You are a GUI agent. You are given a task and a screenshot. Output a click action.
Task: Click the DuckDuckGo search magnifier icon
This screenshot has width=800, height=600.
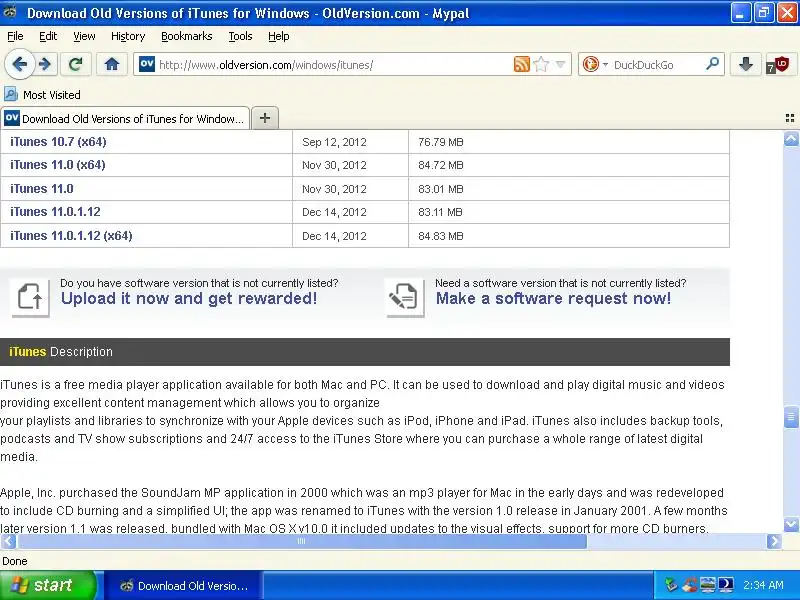(712, 64)
